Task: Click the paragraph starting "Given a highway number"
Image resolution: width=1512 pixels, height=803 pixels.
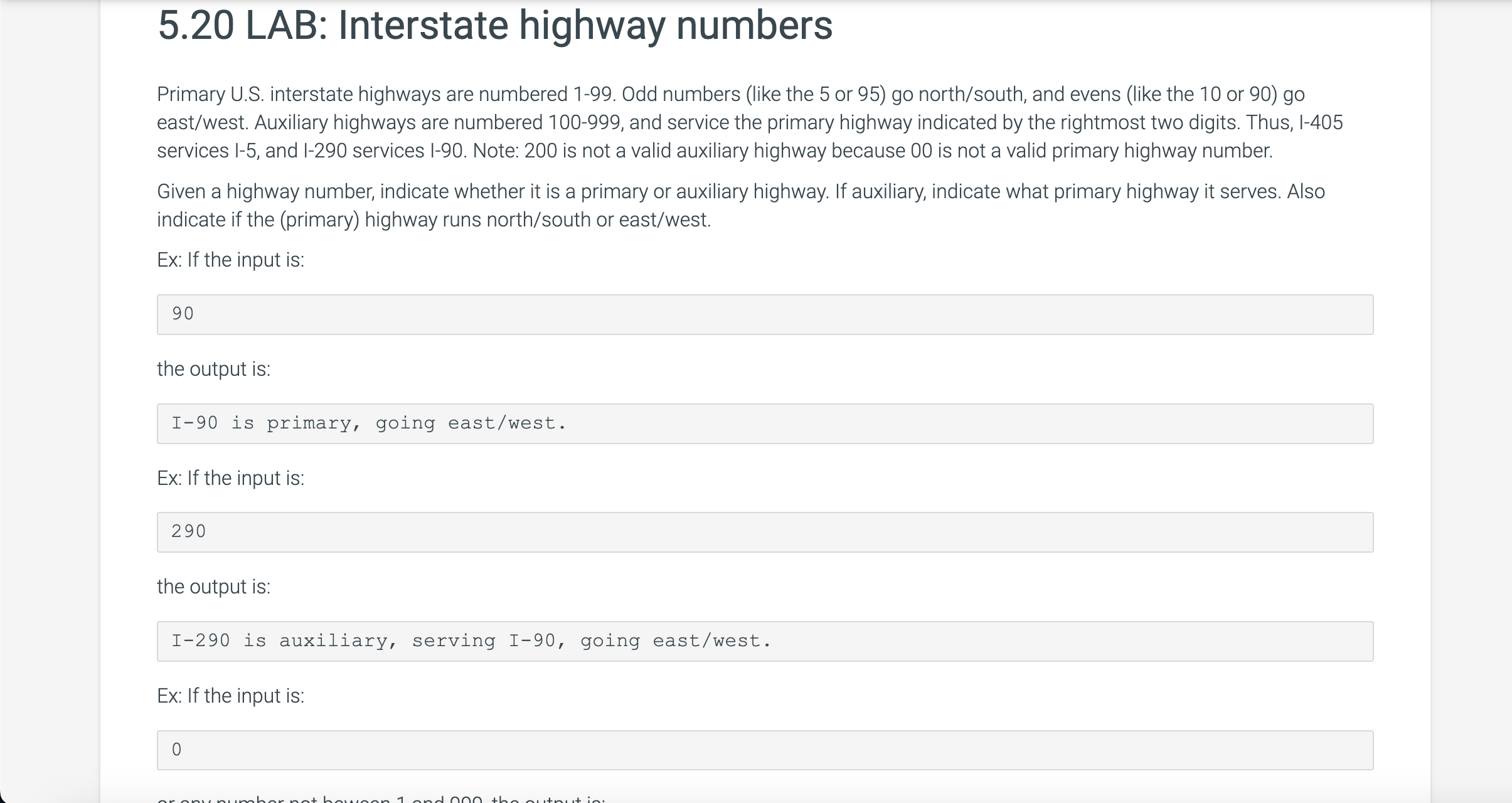Action: (x=740, y=205)
